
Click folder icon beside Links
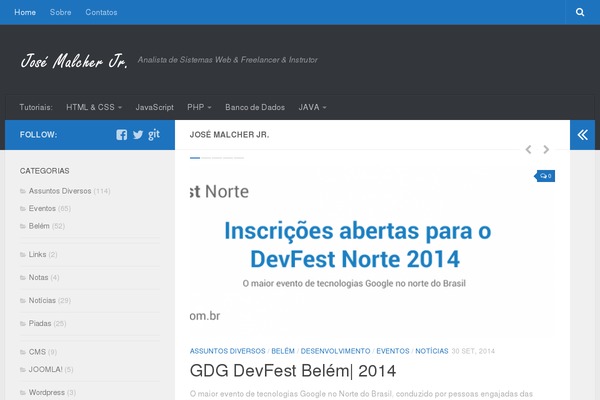[23, 255]
